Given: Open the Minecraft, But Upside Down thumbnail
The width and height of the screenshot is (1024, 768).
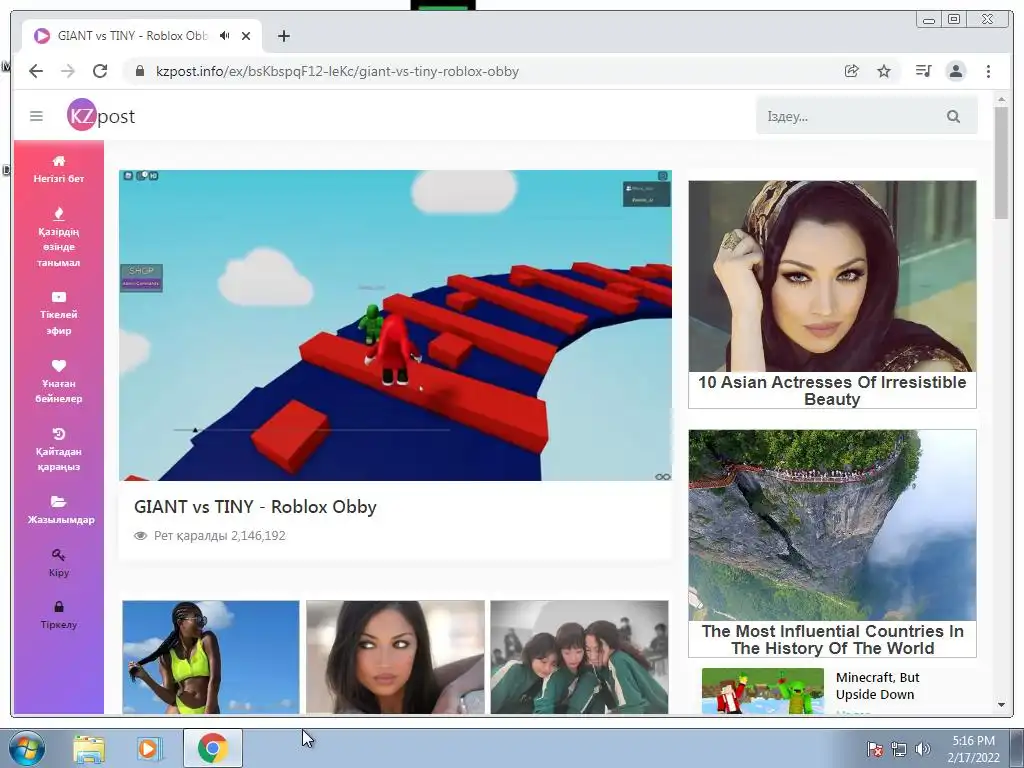Looking at the screenshot, I should (763, 690).
